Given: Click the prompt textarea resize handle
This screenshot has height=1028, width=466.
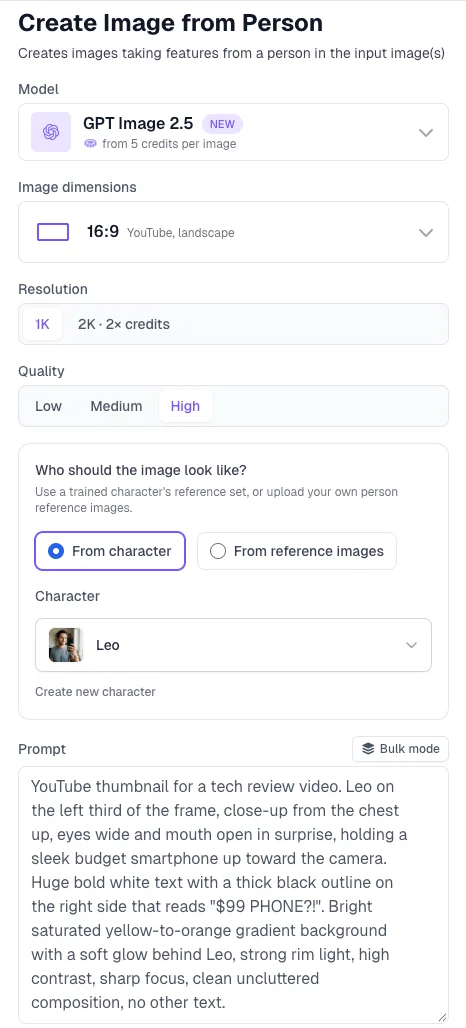Looking at the screenshot, I should 442,1018.
